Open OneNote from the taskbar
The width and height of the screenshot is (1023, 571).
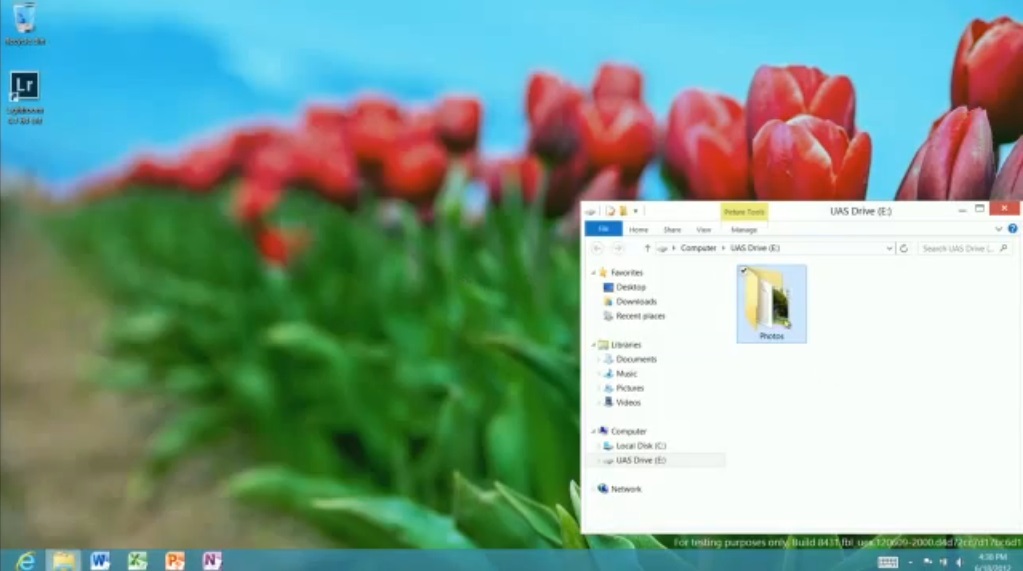[x=212, y=561]
